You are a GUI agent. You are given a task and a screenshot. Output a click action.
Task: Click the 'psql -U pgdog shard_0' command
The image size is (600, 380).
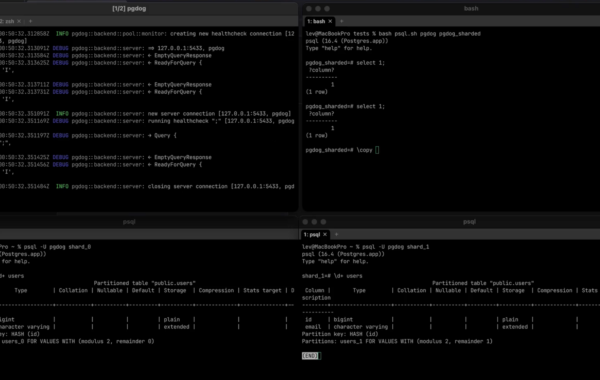(57, 247)
